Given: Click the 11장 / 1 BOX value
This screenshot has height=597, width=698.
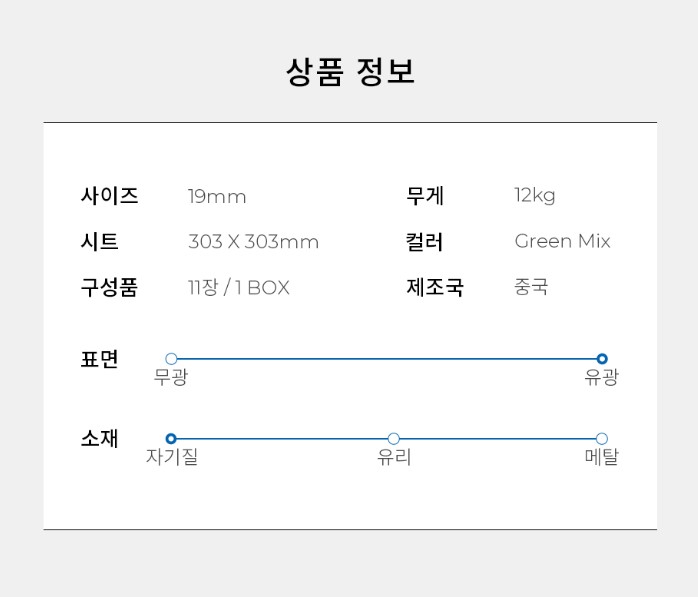Looking at the screenshot, I should coord(238,288).
